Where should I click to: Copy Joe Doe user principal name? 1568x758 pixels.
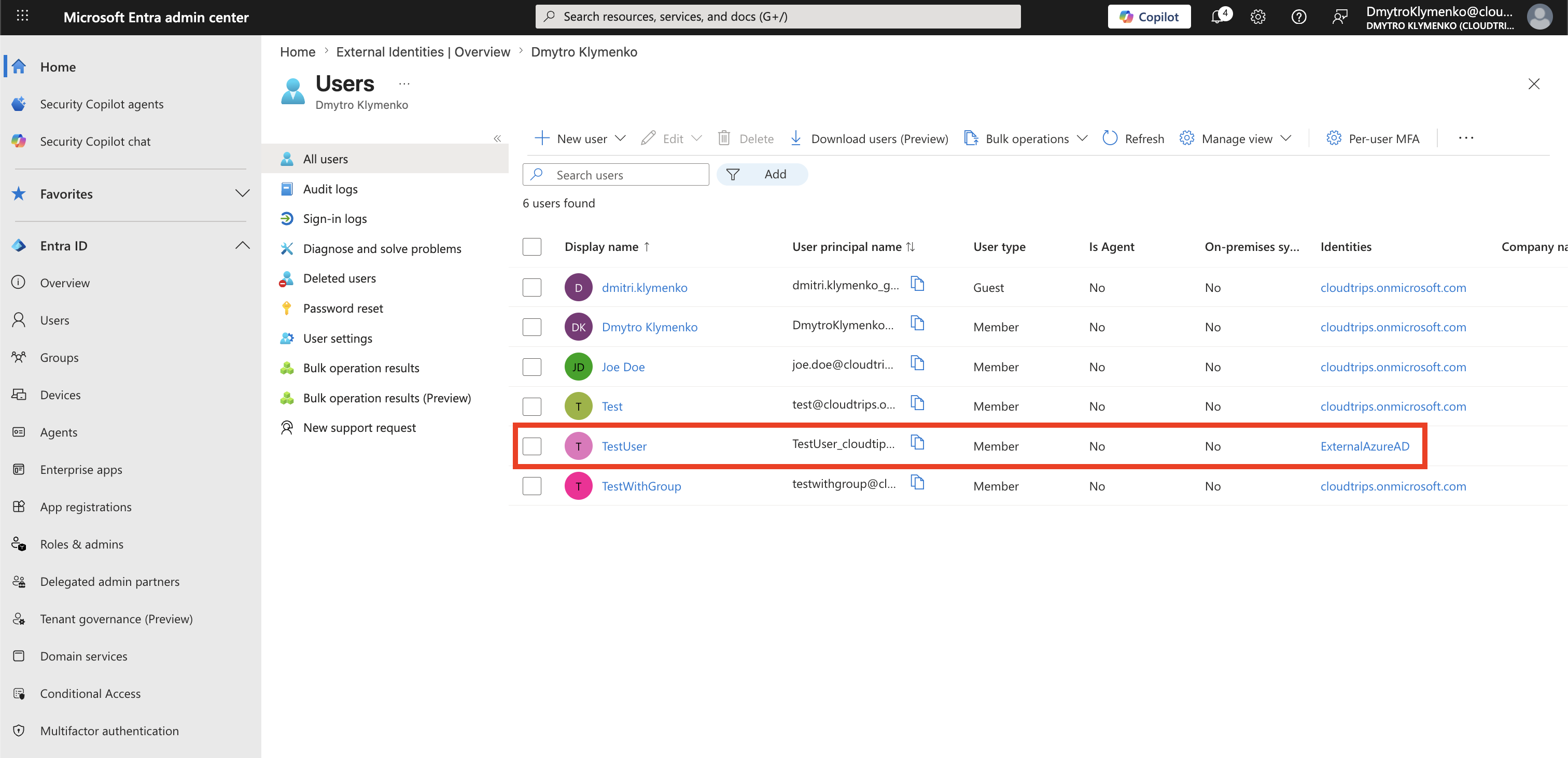[x=917, y=363]
